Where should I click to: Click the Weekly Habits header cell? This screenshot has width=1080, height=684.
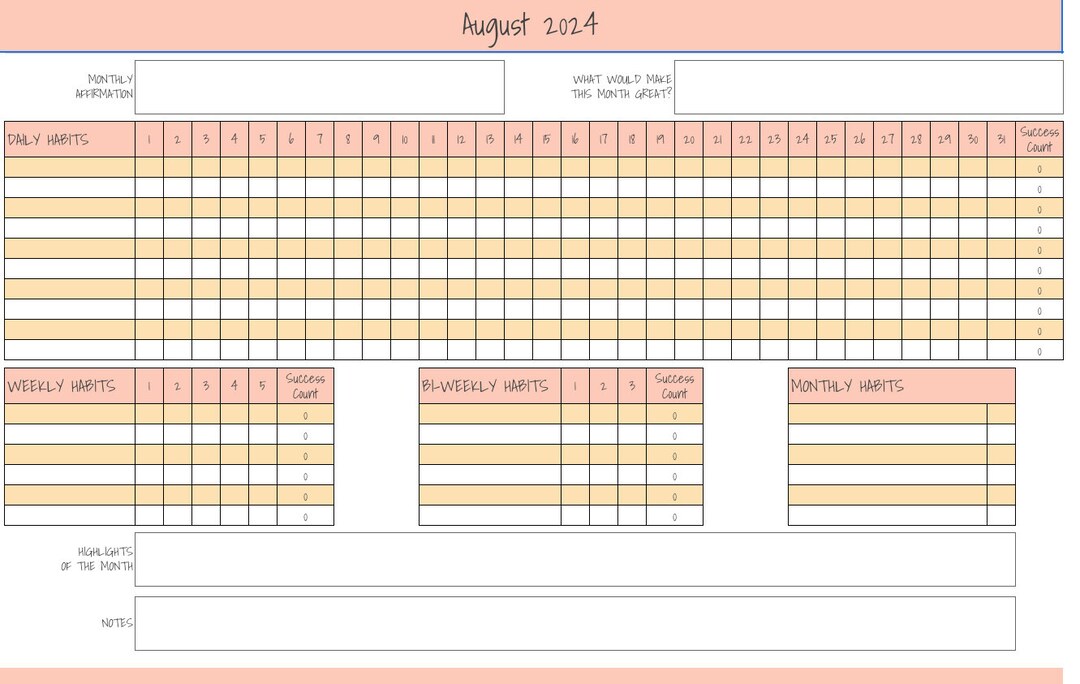[x=68, y=385]
